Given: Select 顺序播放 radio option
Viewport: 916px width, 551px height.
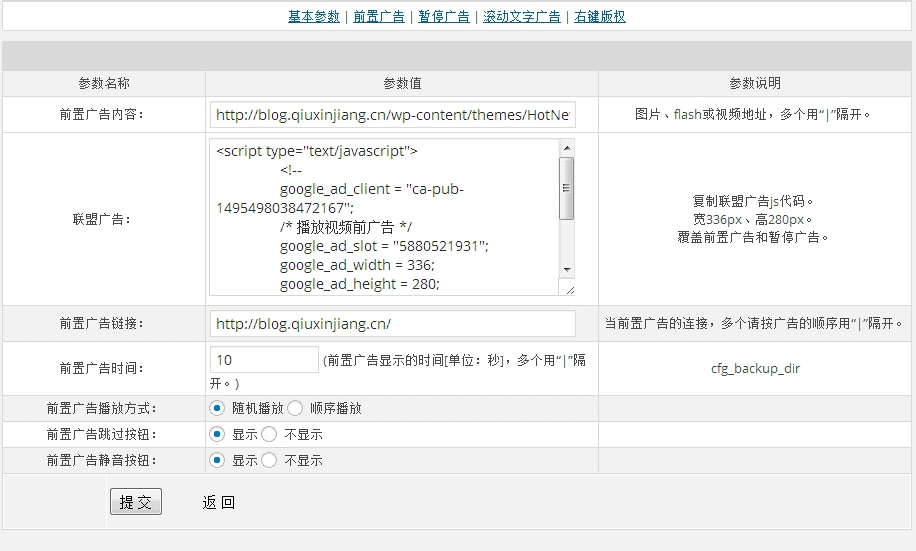Looking at the screenshot, I should 295,408.
